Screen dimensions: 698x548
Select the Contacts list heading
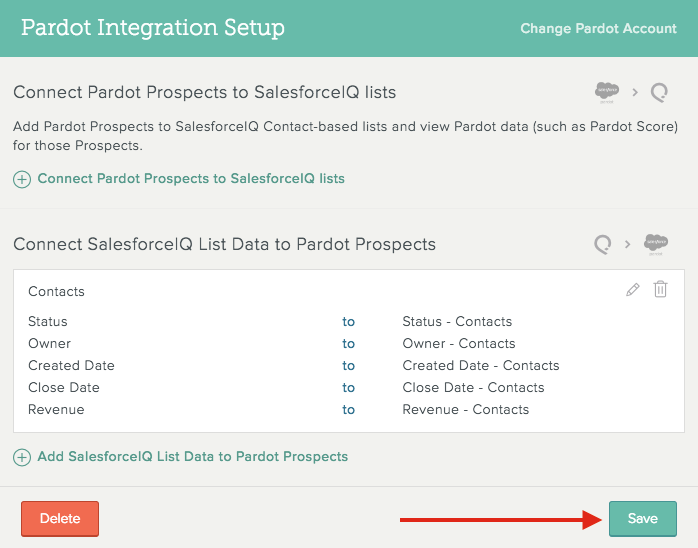coord(56,291)
